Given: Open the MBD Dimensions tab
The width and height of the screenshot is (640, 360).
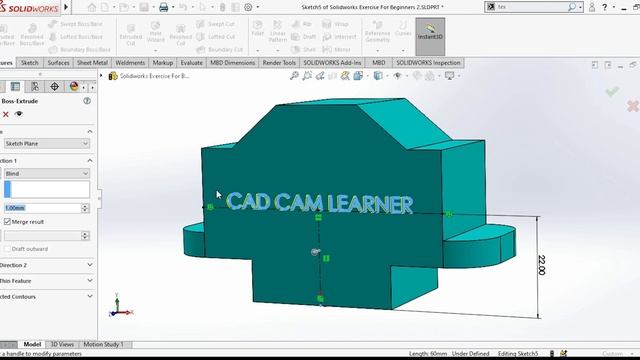Looking at the screenshot, I should tap(233, 62).
